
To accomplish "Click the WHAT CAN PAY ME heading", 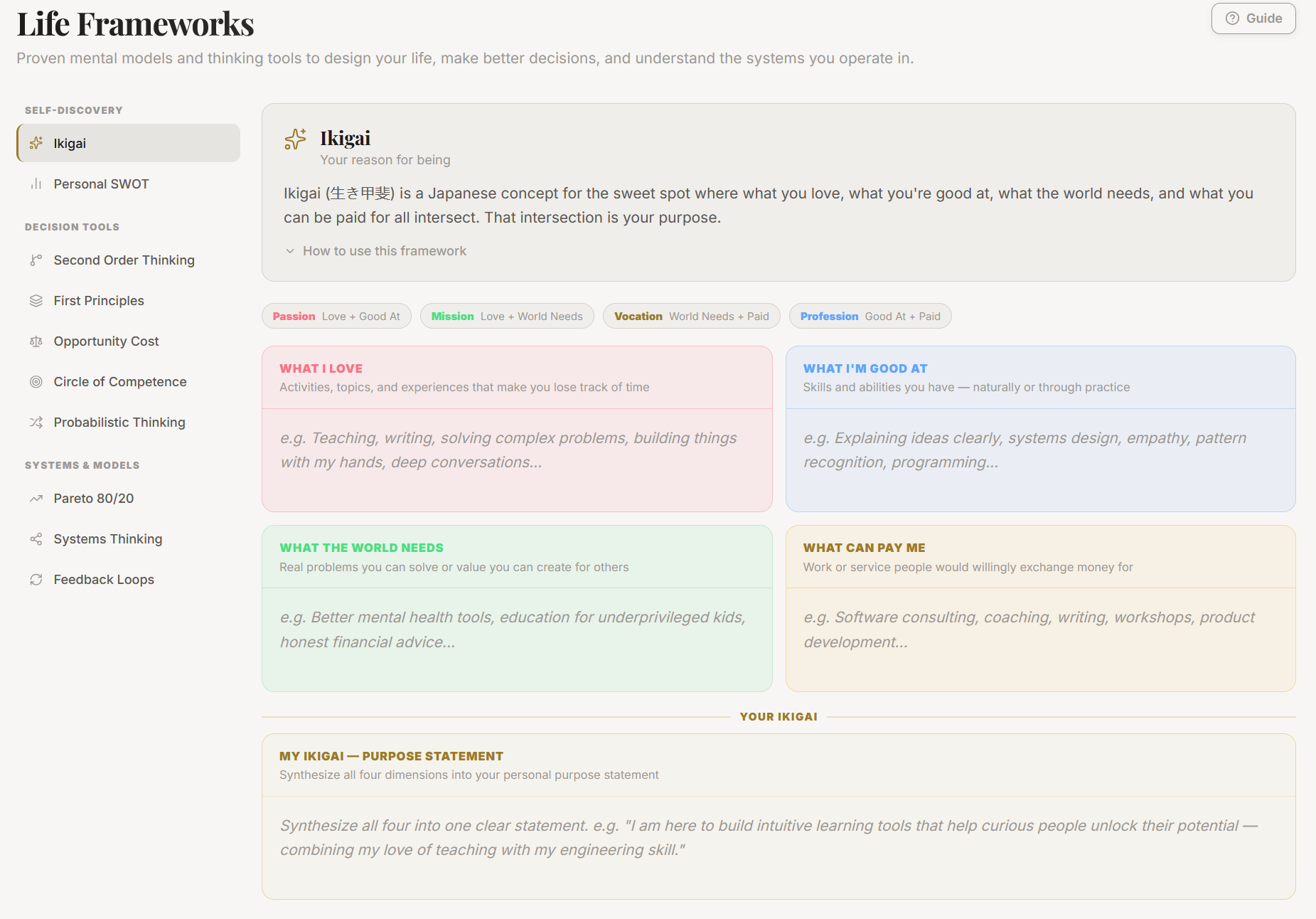I will [864, 547].
